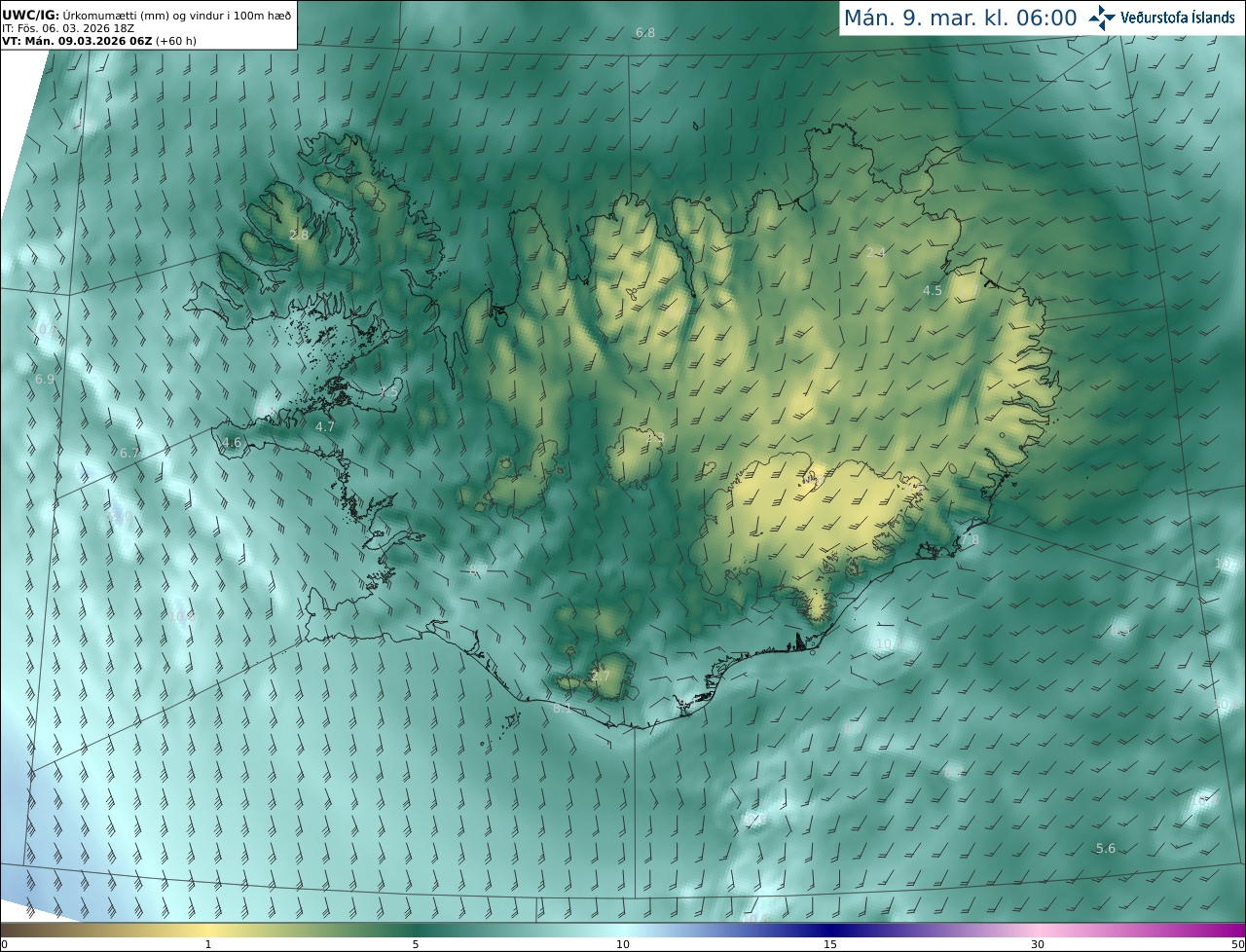The image size is (1246, 952).
Task: Select the 6.9 value label on the map
Action: pyautogui.click(x=45, y=379)
